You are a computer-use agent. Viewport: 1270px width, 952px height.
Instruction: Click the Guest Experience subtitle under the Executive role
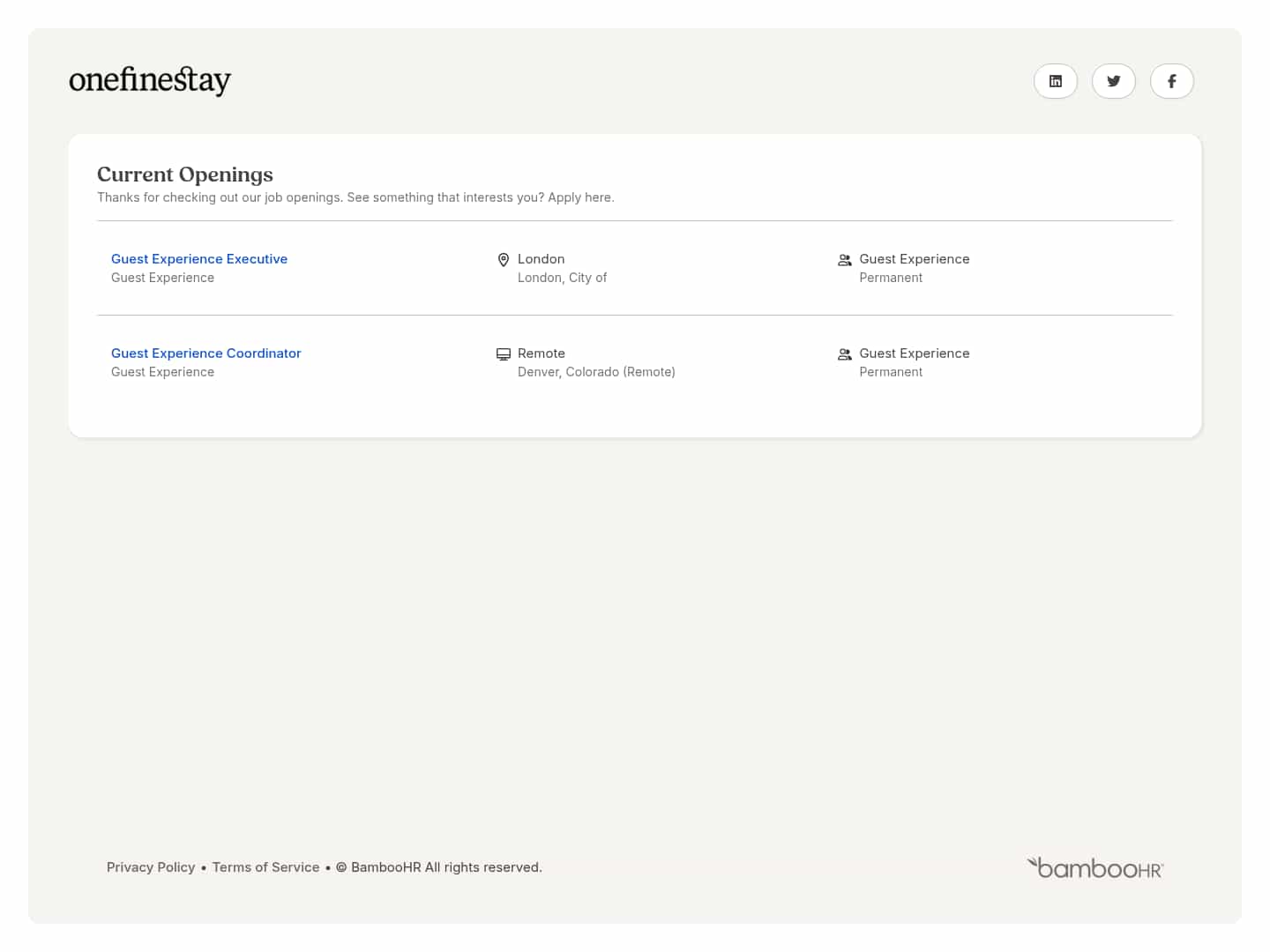[x=162, y=277]
